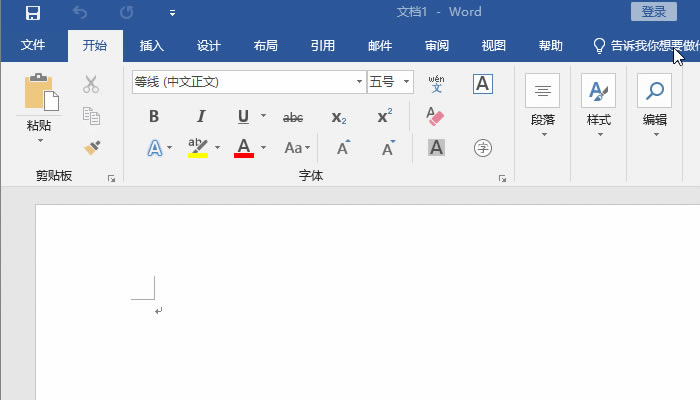
Task: Switch to the 插入 ribbon tab
Action: tap(152, 46)
